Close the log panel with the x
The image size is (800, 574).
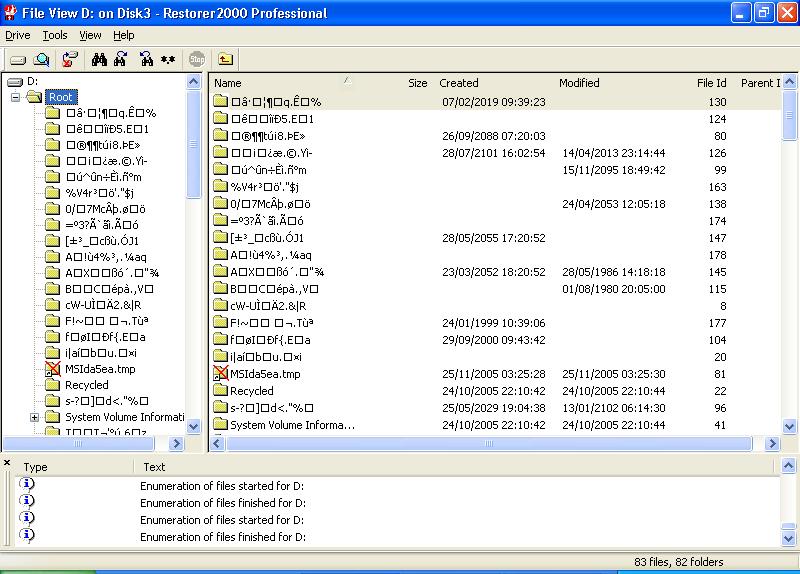(7, 462)
